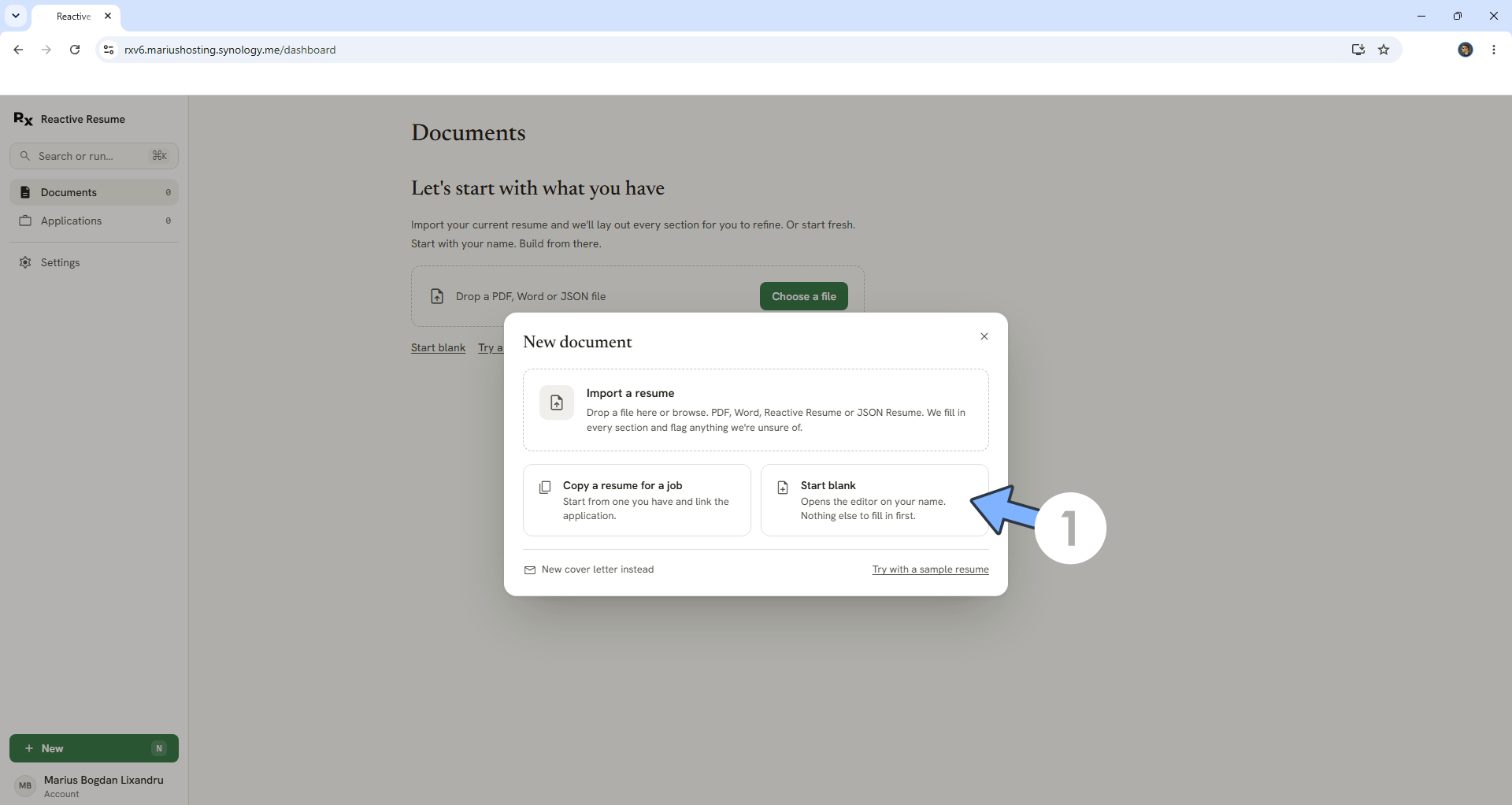The image size is (1512, 805).
Task: Switch to the Reactive browser tab
Action: (x=73, y=16)
